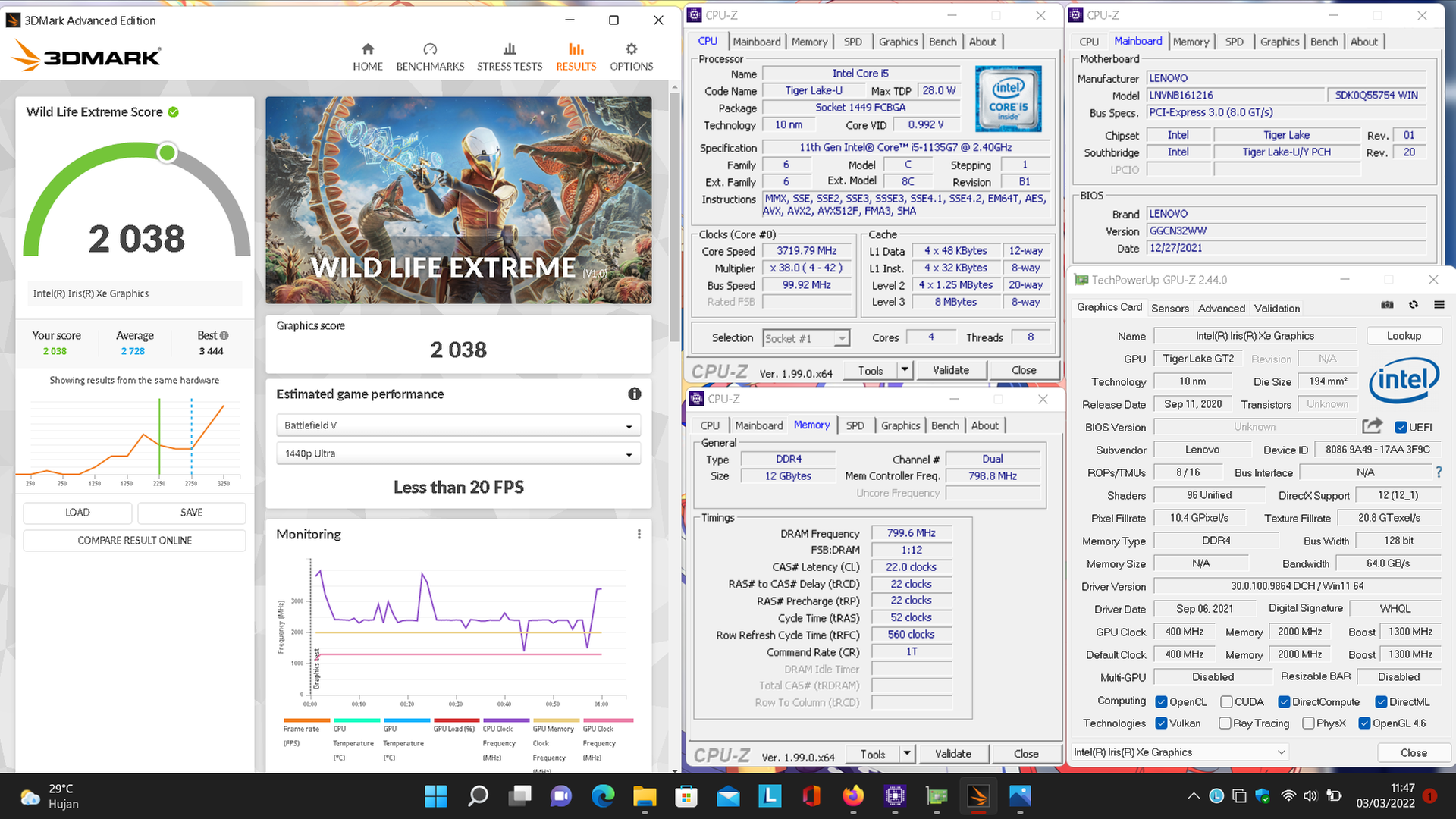
Task: Open Task View on the taskbar
Action: tap(519, 796)
